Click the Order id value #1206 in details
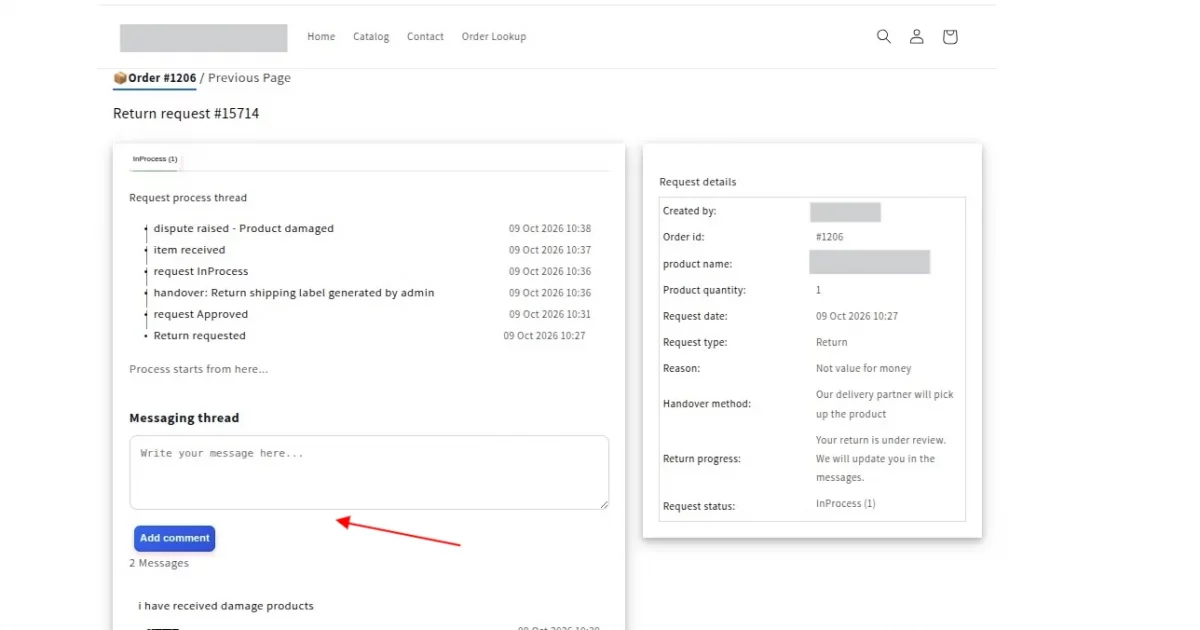The width and height of the screenshot is (1200, 630). point(830,237)
